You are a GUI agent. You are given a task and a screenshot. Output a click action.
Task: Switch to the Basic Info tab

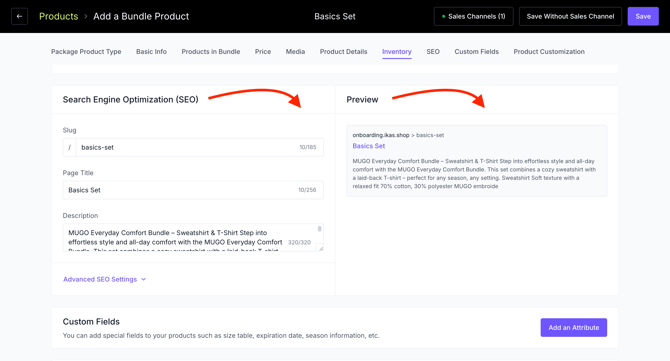151,52
